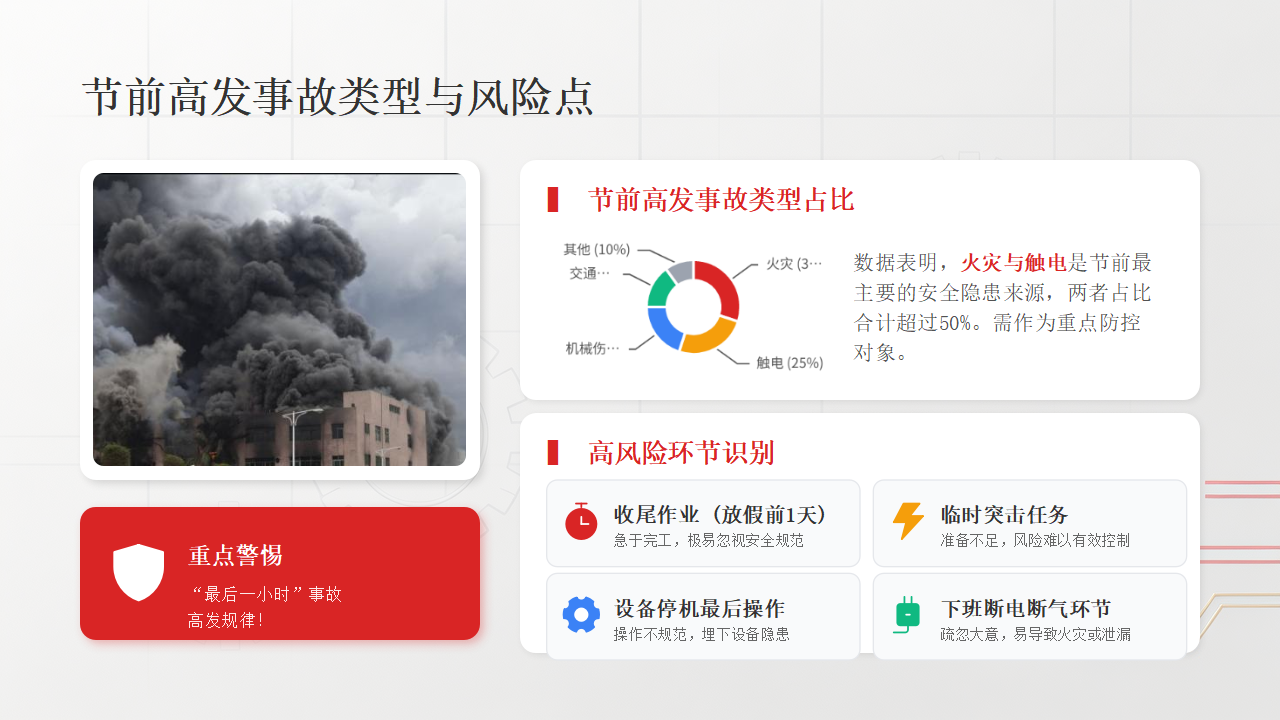Image resolution: width=1280 pixels, height=720 pixels.
Task: Click the highlighted 火灾与触电 text
Action: (1014, 263)
